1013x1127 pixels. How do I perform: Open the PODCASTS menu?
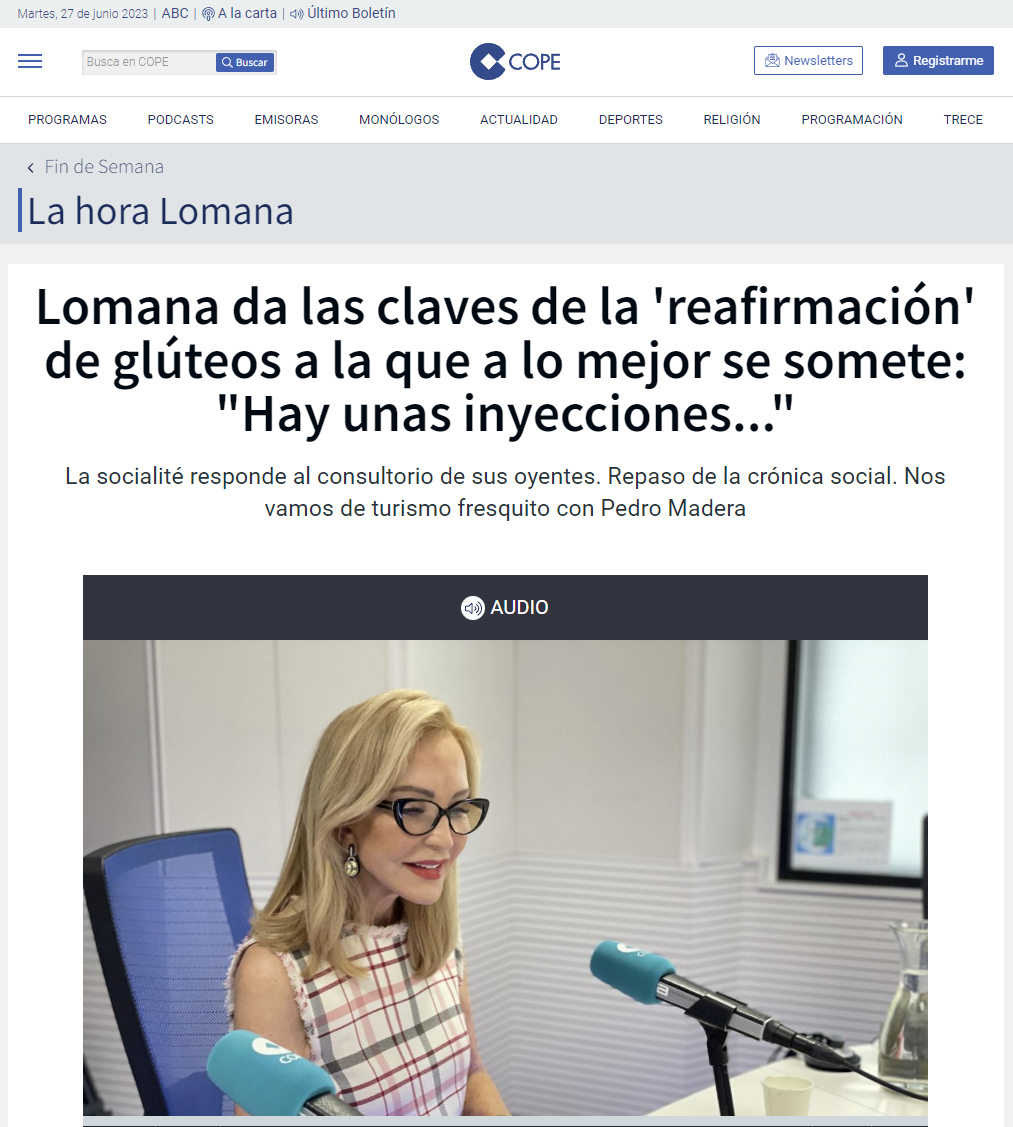click(x=180, y=120)
